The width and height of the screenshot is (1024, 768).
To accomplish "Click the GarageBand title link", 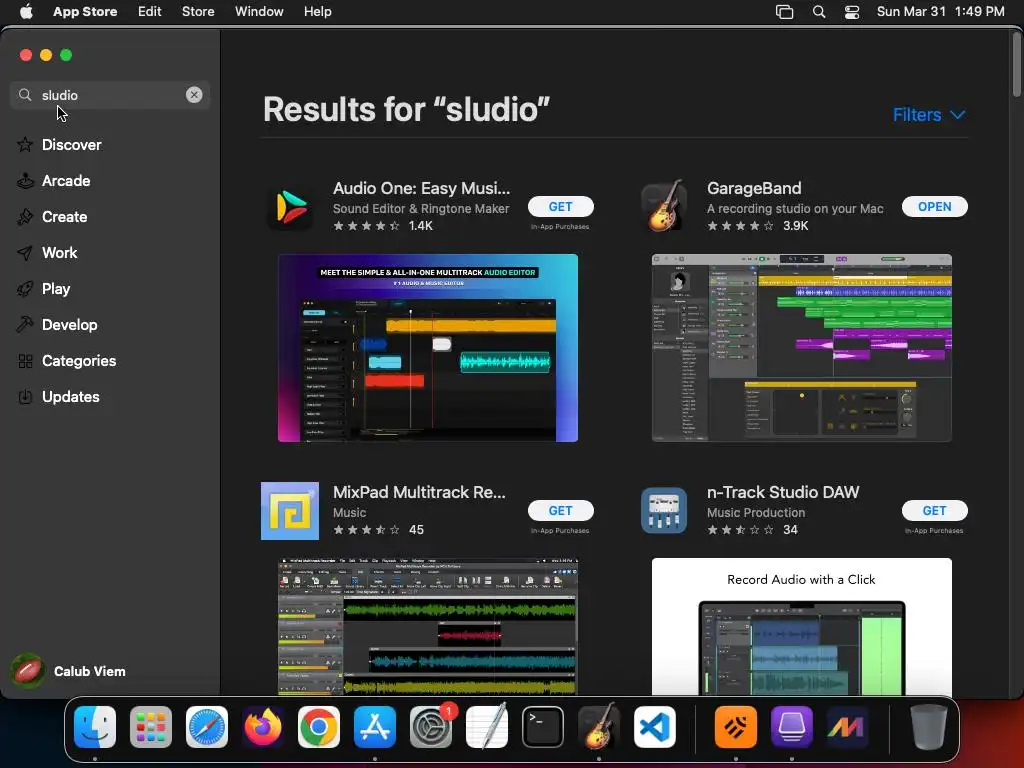I will pyautogui.click(x=754, y=188).
